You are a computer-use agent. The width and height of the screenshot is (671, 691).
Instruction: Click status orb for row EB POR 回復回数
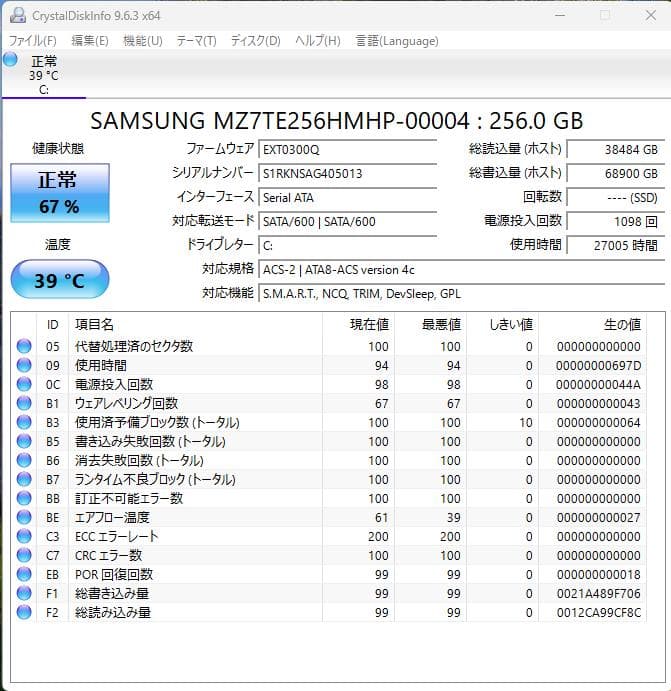[24, 574]
